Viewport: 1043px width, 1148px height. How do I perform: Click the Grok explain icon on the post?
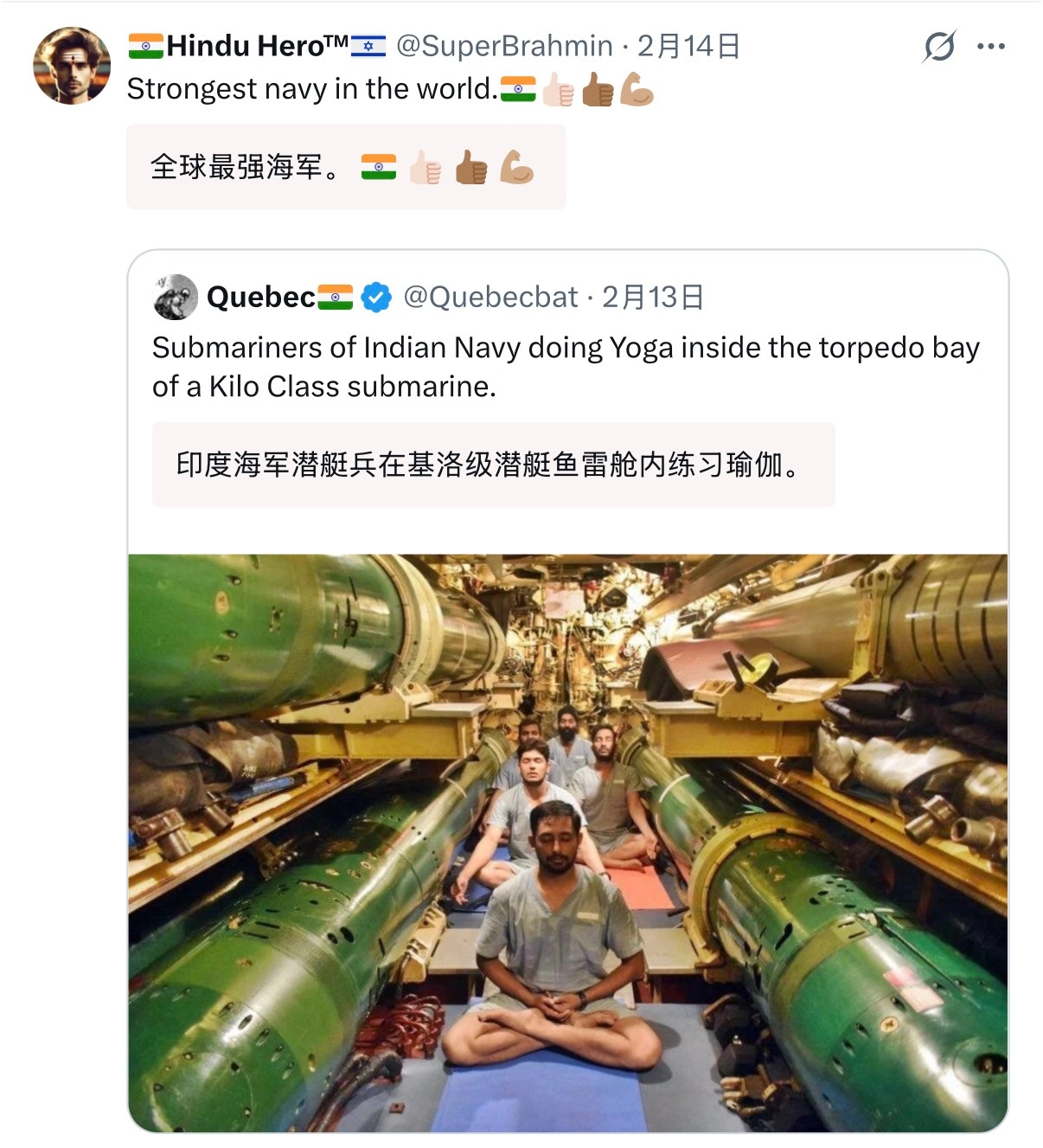(x=938, y=46)
